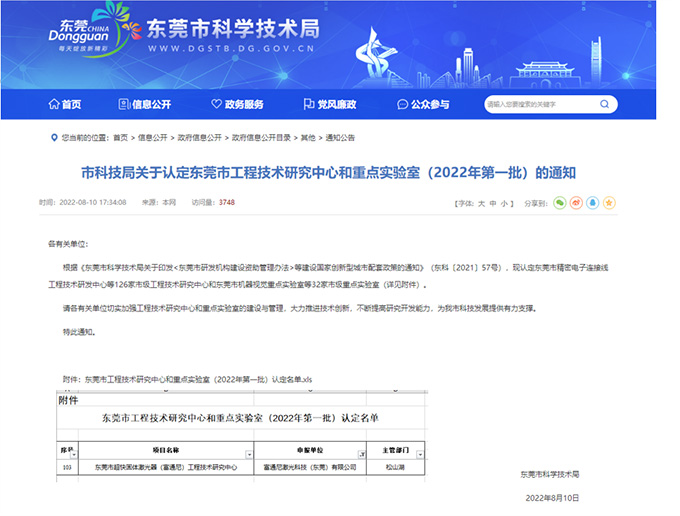Share to Weibo via red icon
The width and height of the screenshot is (680, 516).
click(576, 202)
